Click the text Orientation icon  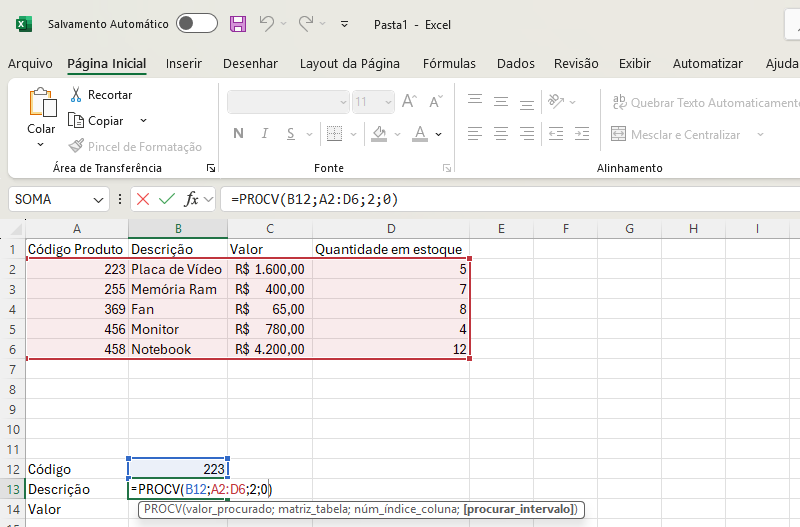(x=556, y=101)
